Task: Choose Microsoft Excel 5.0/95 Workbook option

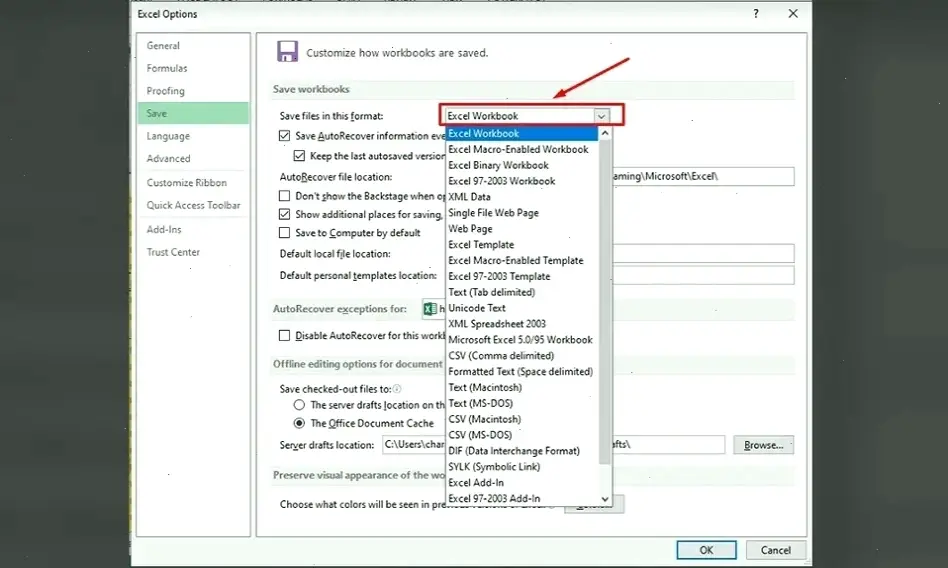Action: point(522,339)
